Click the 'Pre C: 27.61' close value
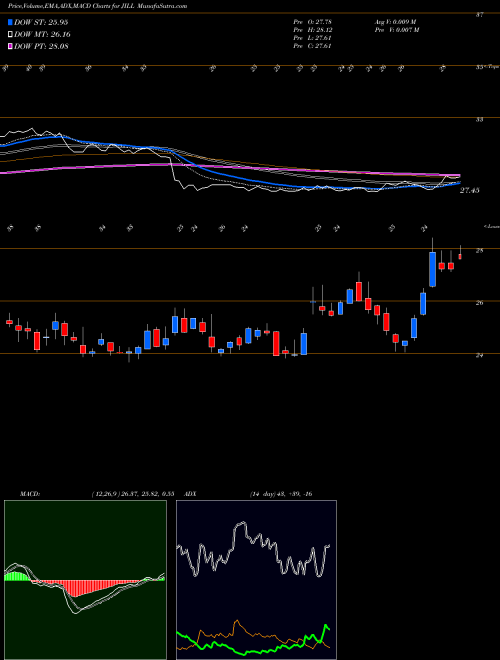 tap(313, 46)
